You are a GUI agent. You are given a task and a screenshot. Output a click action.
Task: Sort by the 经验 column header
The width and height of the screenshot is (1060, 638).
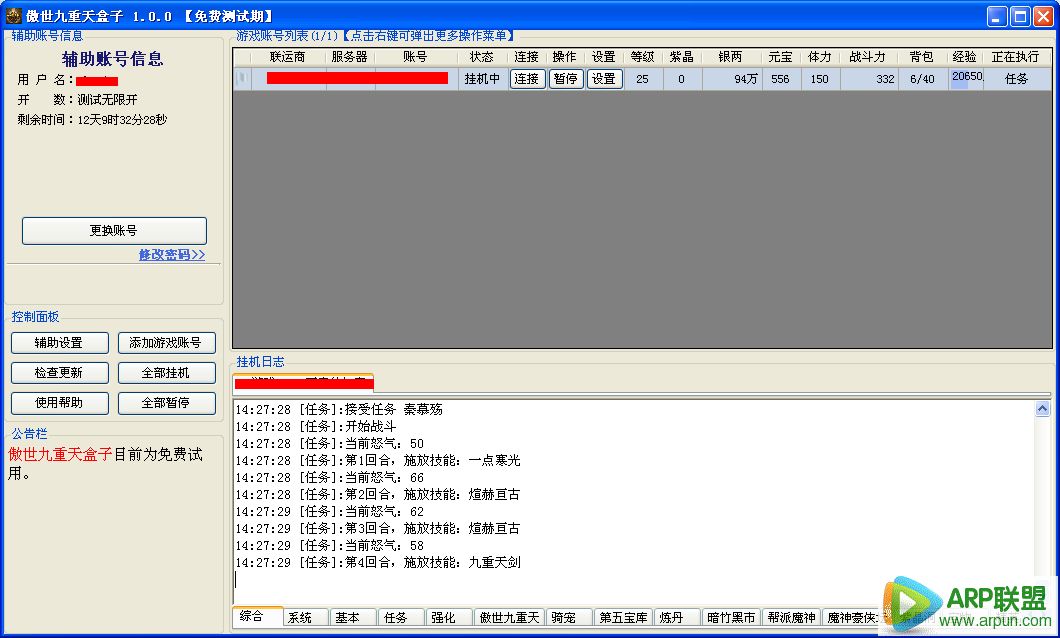pyautogui.click(x=965, y=57)
